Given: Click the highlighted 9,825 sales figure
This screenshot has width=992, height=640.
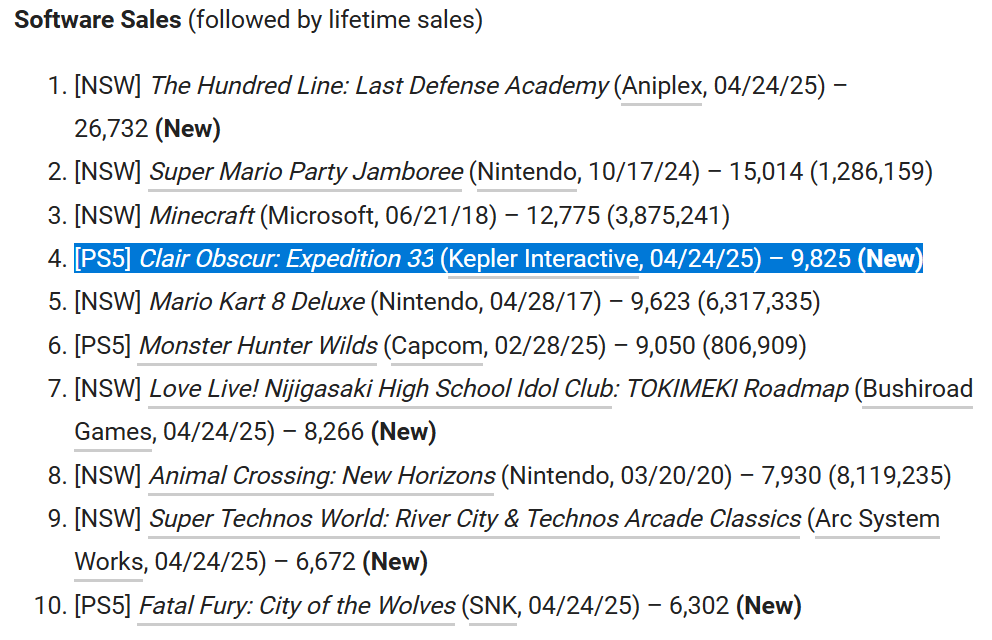Looking at the screenshot, I should point(820,259).
